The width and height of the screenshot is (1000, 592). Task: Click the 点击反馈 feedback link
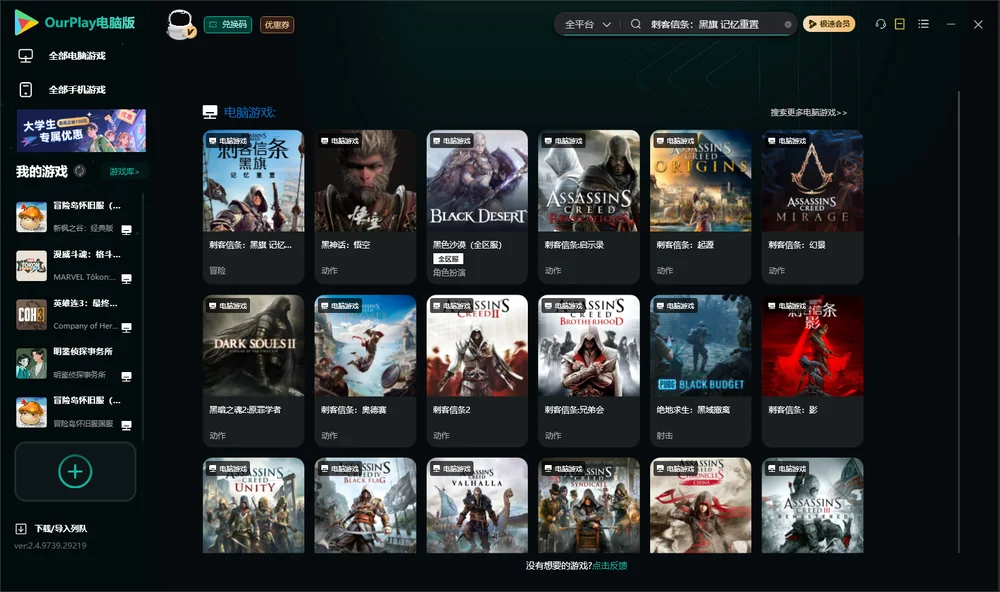610,566
